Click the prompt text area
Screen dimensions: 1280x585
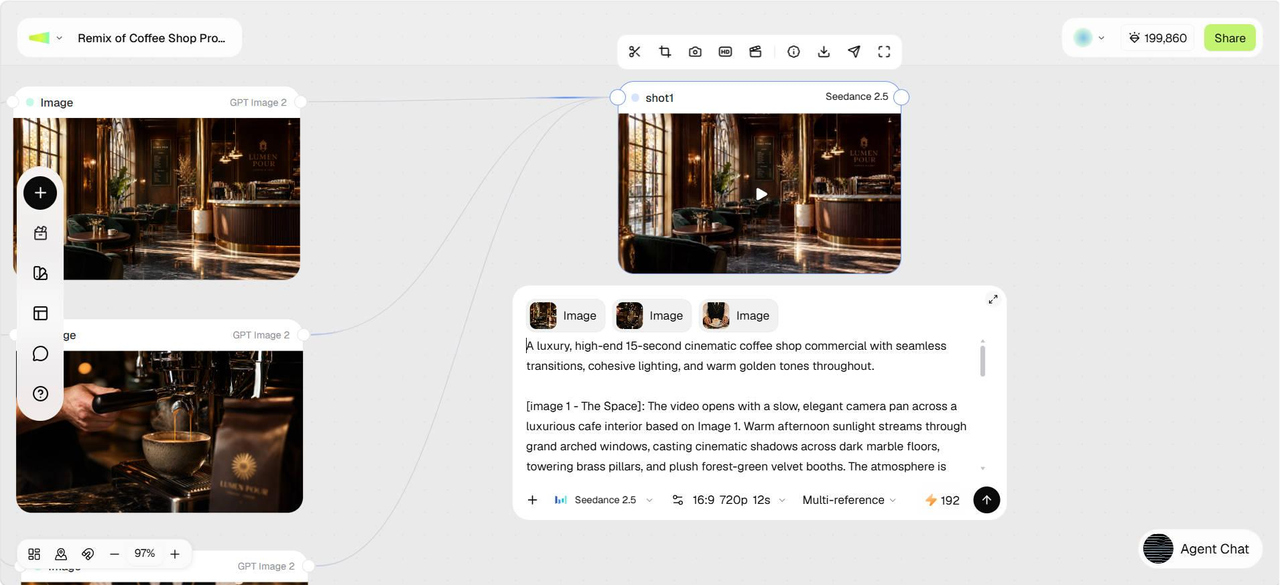coord(748,406)
